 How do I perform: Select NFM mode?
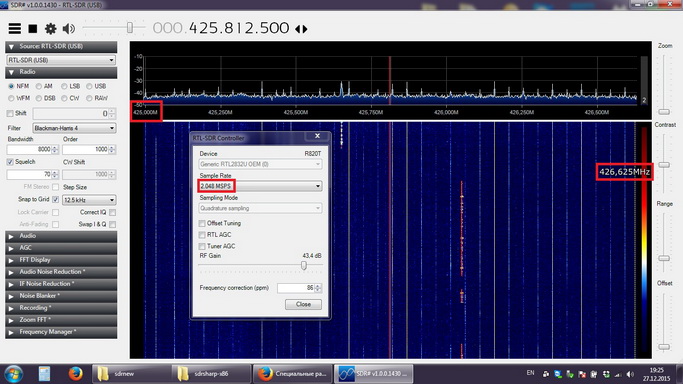click(x=11, y=86)
